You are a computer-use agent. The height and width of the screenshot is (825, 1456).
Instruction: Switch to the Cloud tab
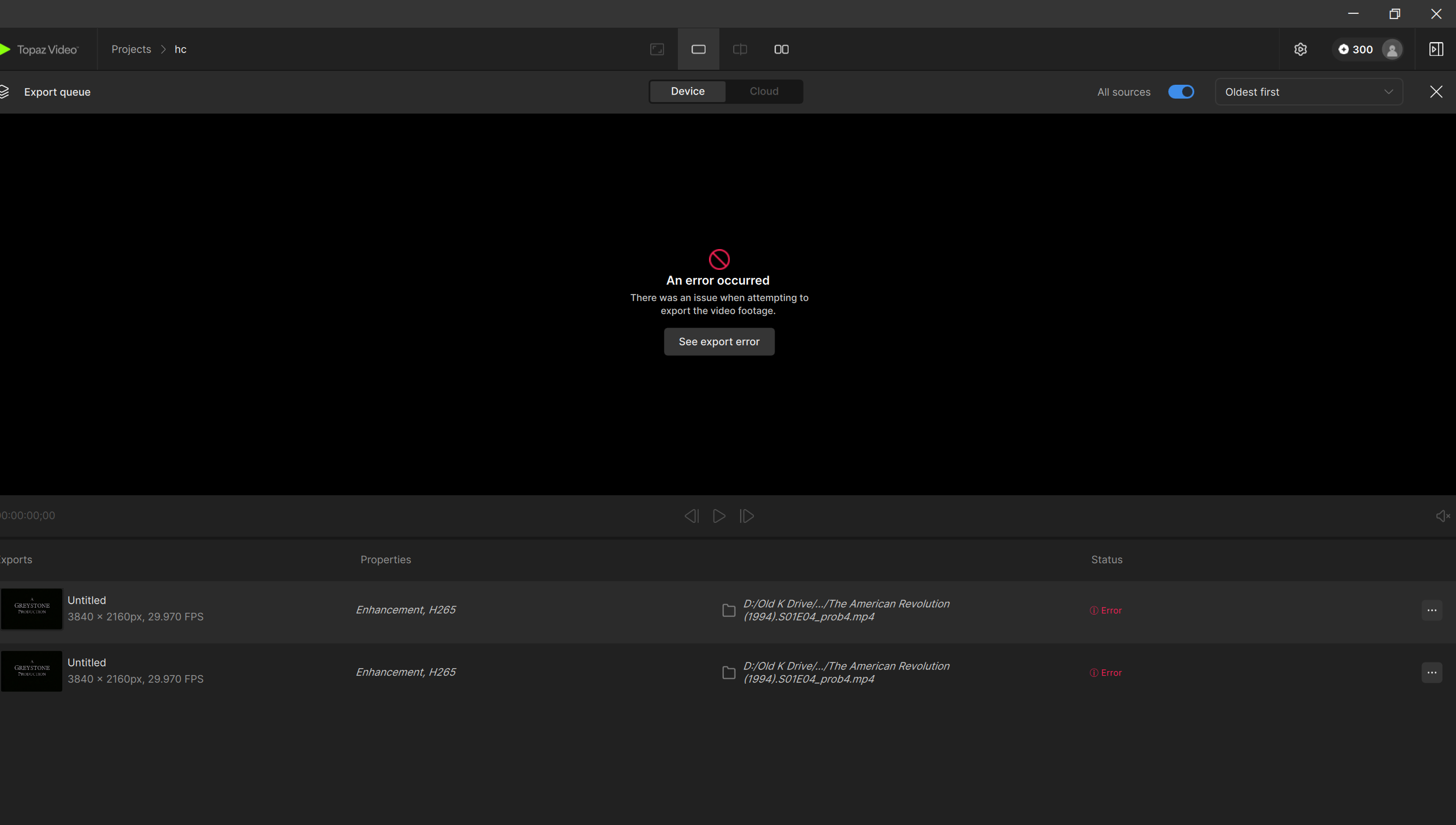[x=764, y=91]
